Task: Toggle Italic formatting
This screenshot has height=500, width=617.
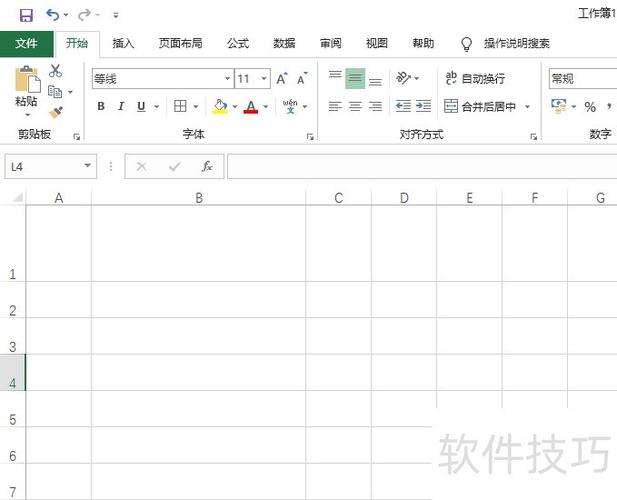Action: (121, 106)
